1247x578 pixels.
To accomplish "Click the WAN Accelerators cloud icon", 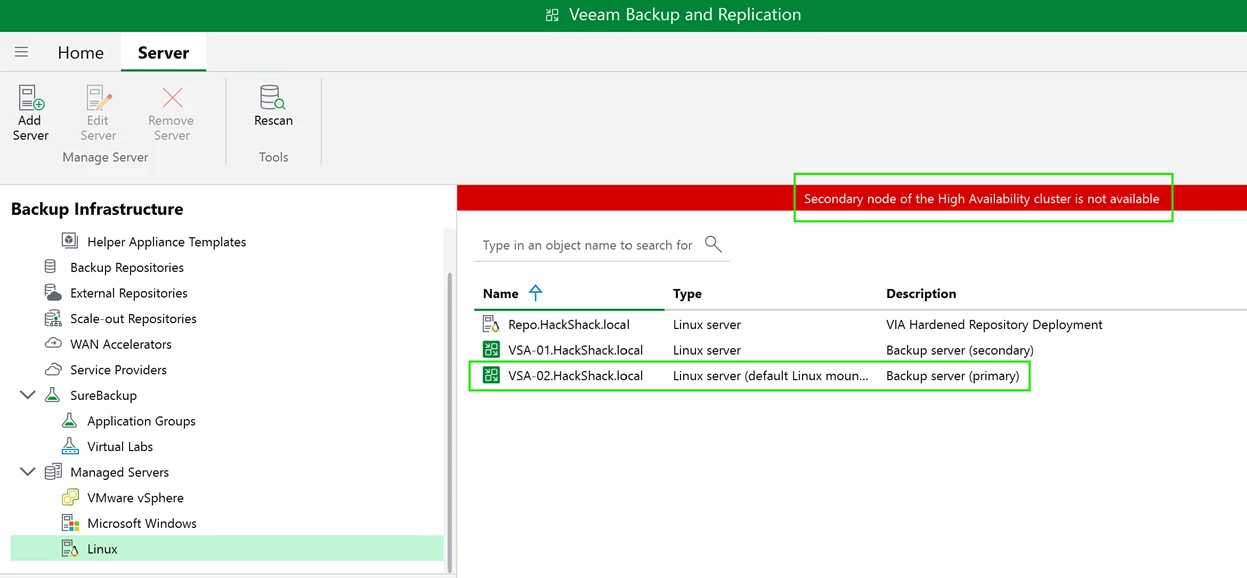I will (53, 344).
